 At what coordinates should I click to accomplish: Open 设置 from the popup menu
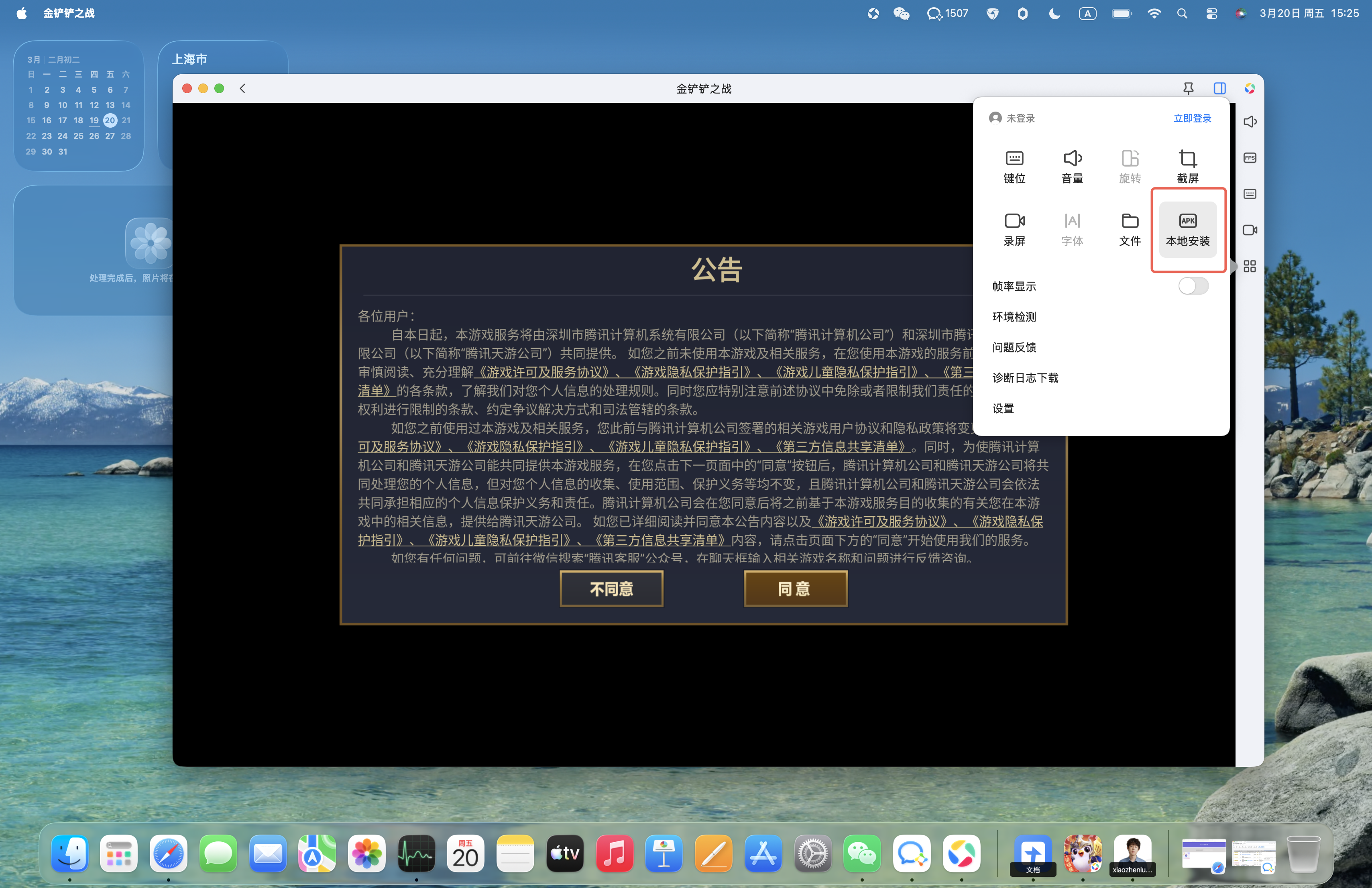point(1002,408)
